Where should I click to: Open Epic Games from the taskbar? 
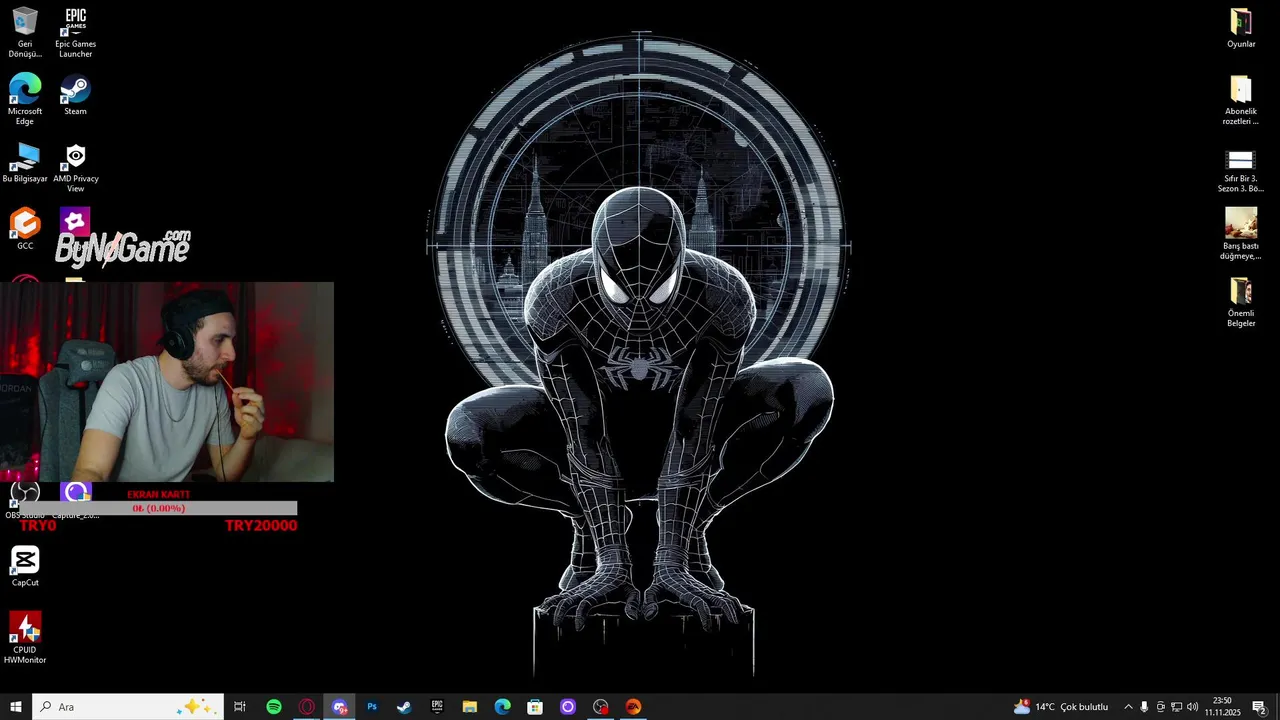click(437, 707)
